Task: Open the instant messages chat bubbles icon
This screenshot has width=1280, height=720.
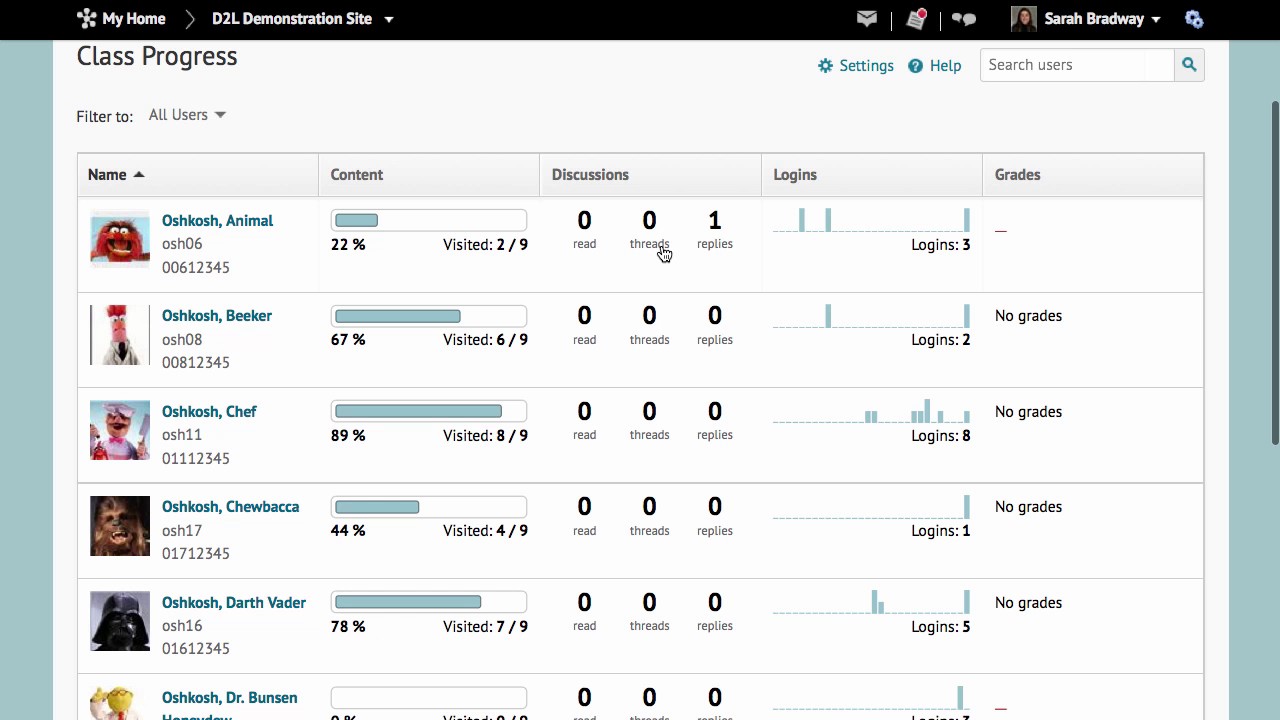Action: (x=964, y=19)
